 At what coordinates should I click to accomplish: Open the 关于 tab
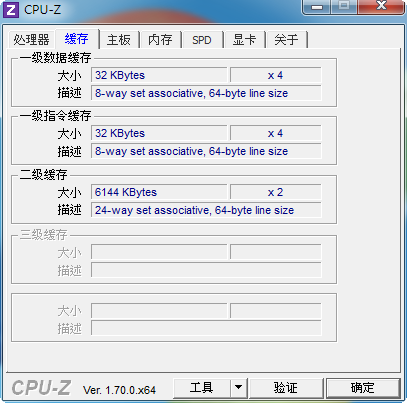coord(286,40)
